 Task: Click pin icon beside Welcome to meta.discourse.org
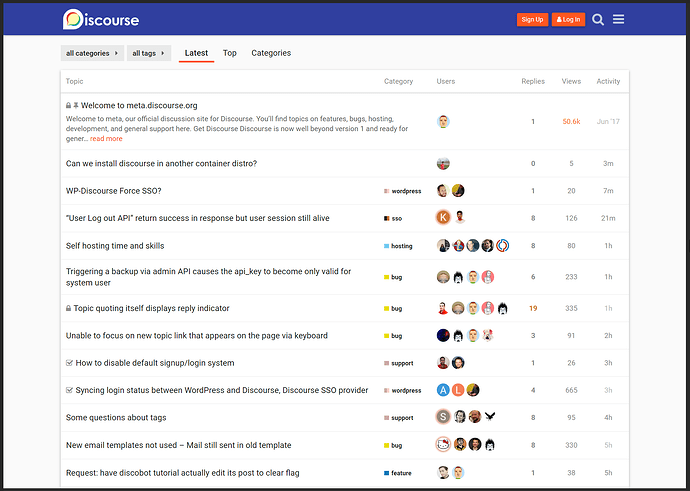[76, 106]
